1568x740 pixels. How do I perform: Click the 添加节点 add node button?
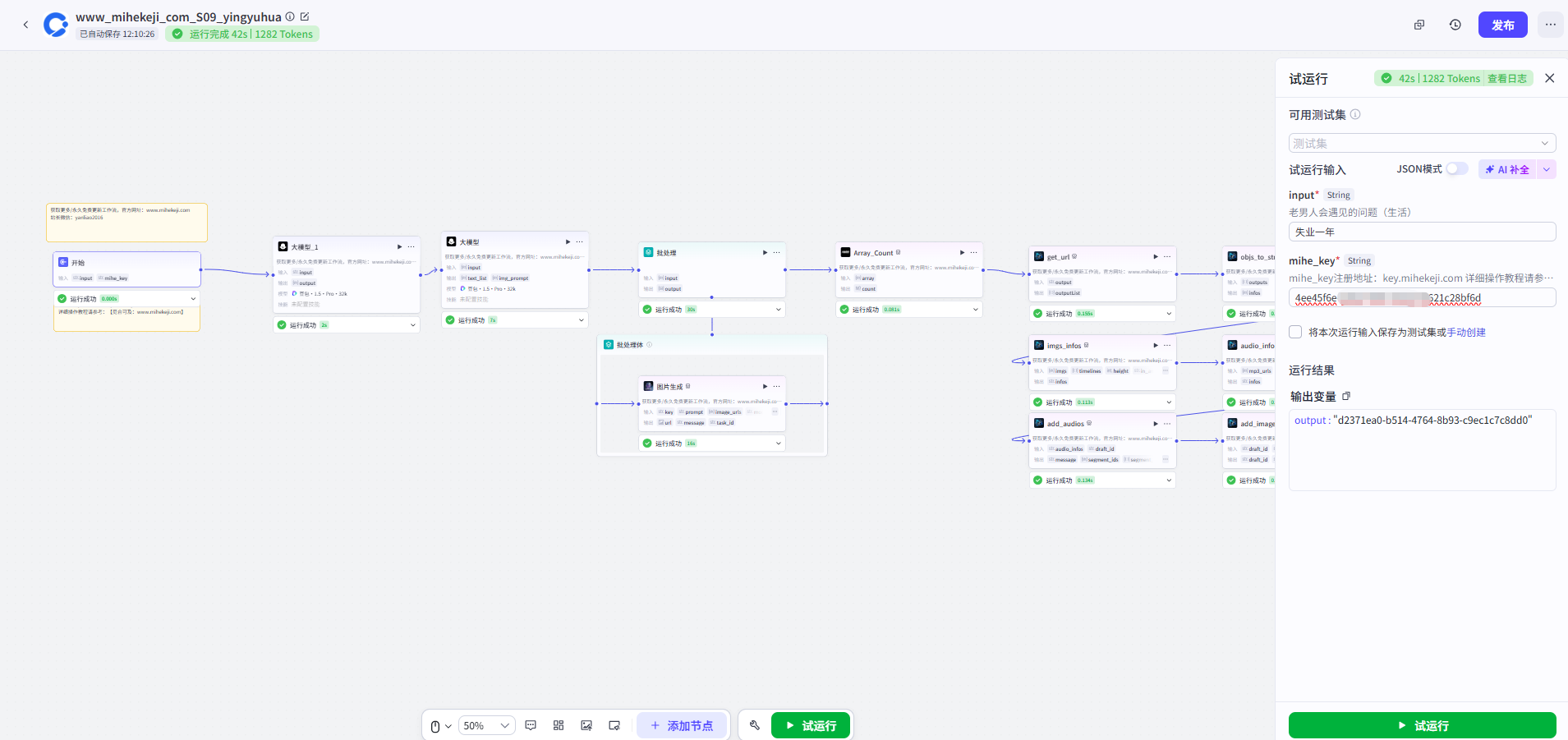pos(682,725)
